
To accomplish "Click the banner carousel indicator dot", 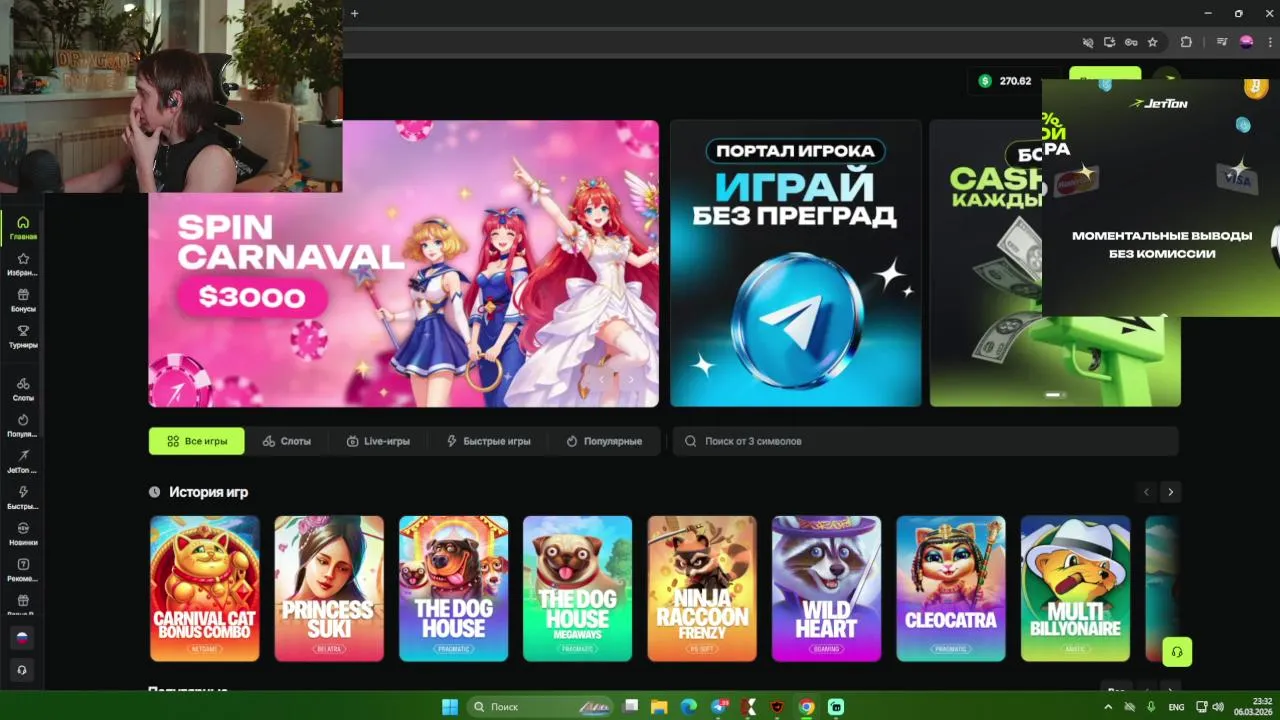I will tap(1055, 395).
